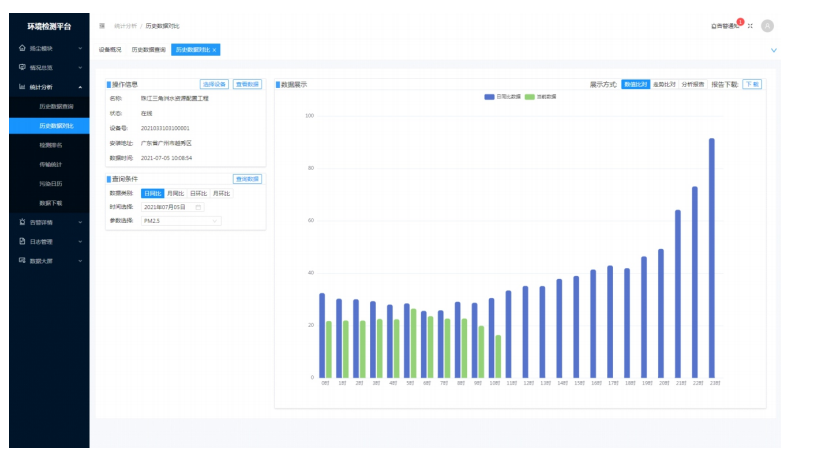Click the monitor icon beside 情况总览

(x=22, y=67)
